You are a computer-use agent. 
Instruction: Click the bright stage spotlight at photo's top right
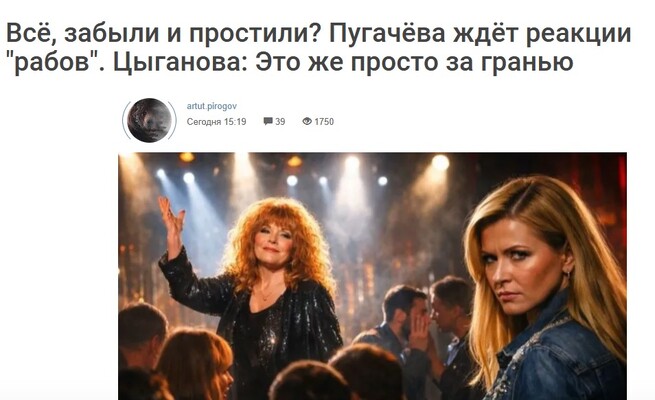[440, 163]
